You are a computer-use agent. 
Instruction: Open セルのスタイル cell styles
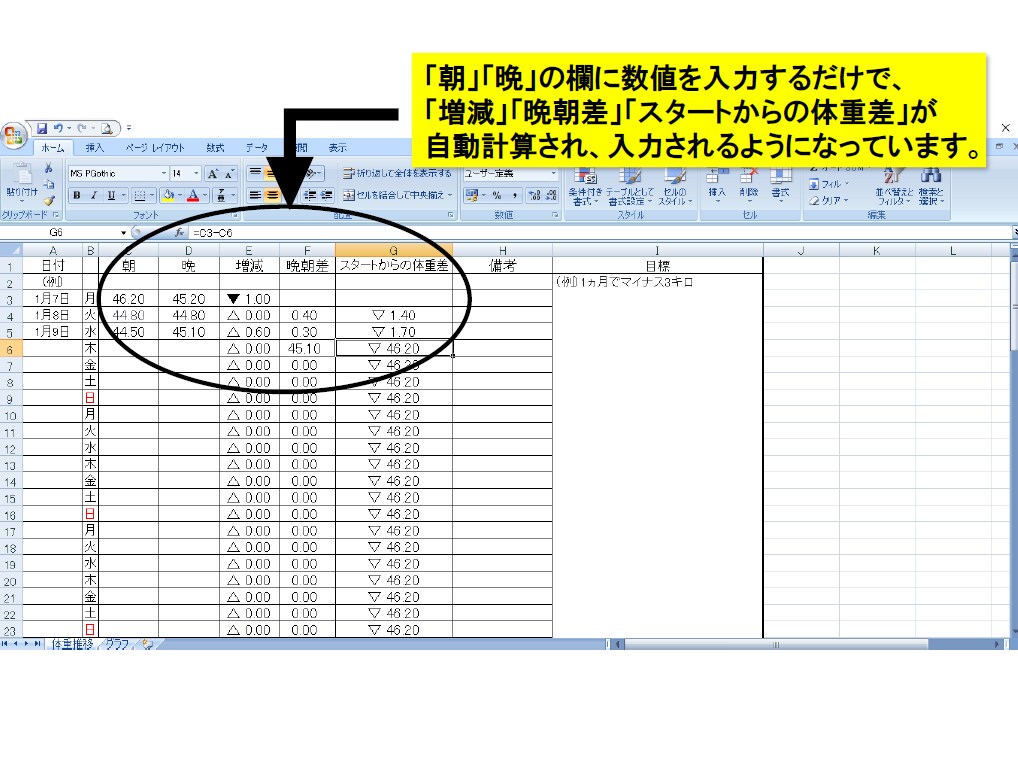pos(675,187)
